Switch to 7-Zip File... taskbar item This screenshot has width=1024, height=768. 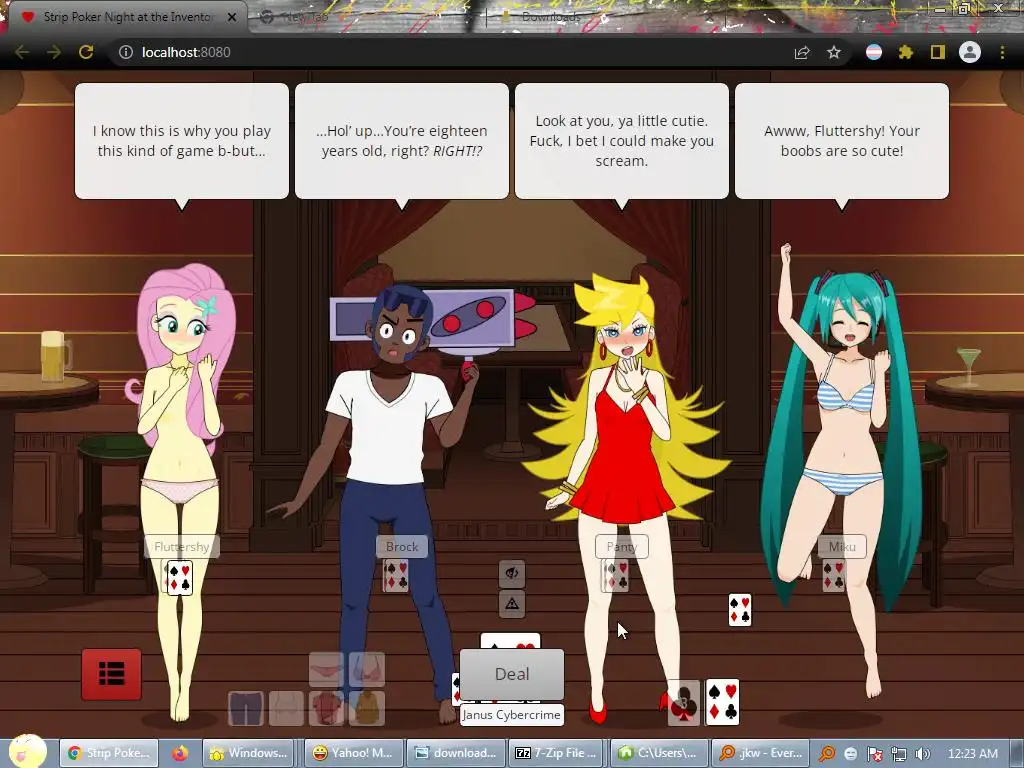pos(559,753)
